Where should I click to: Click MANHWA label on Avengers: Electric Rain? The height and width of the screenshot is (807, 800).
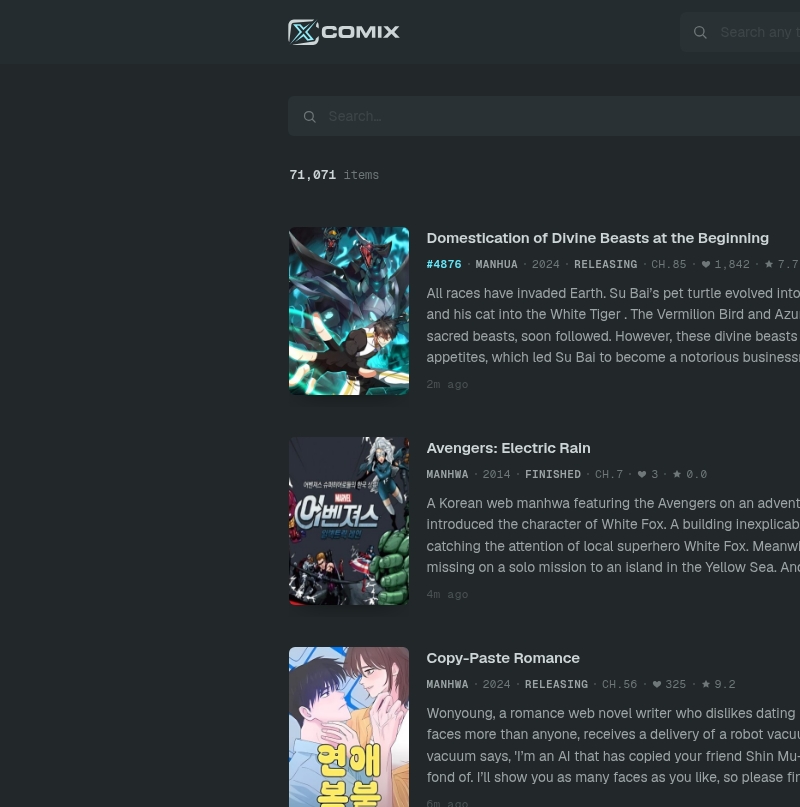447,475
